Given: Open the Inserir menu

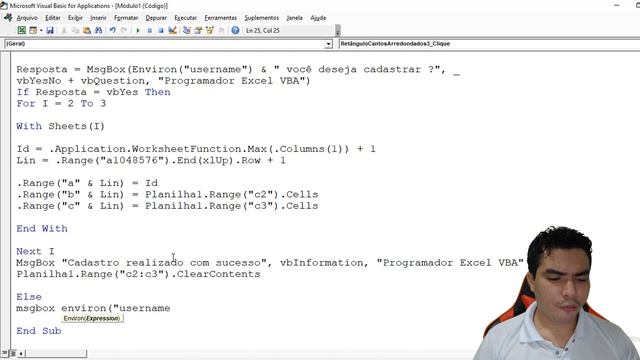Looking at the screenshot, I should 98,18.
